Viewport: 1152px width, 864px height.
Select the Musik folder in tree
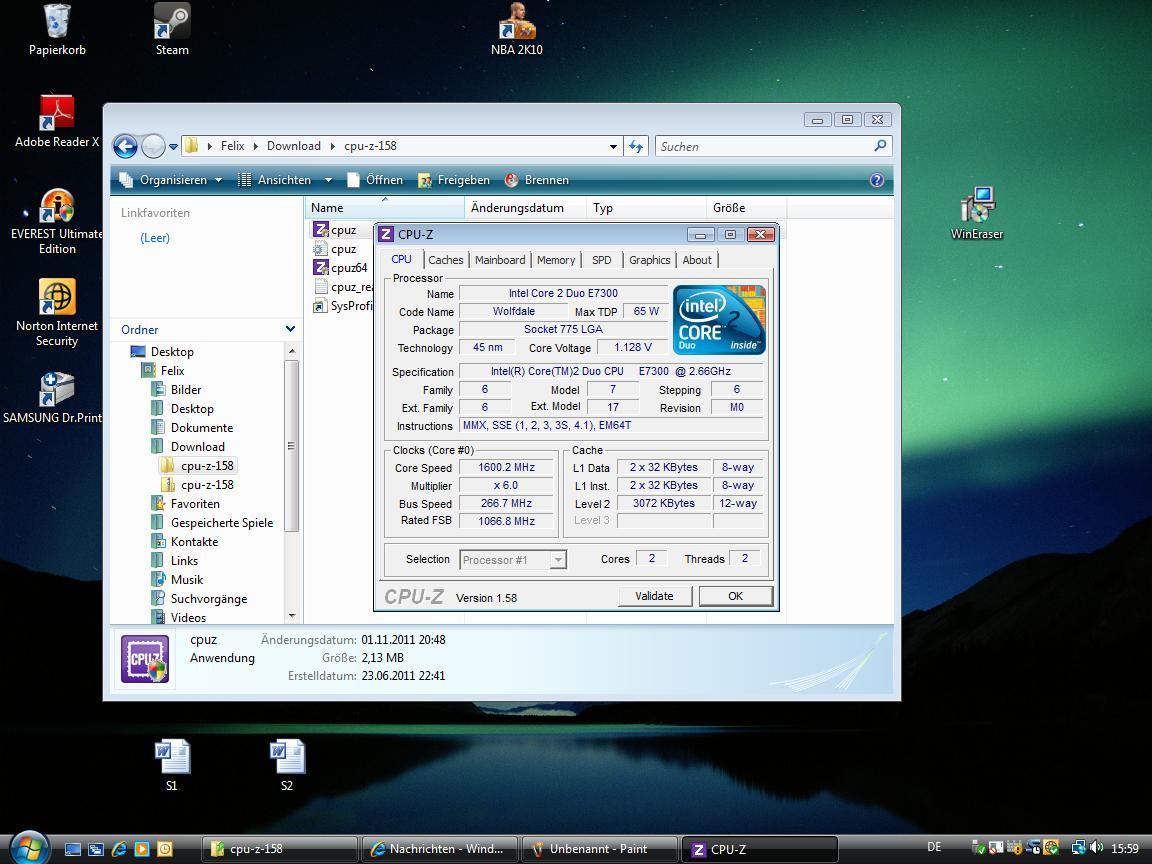pyautogui.click(x=178, y=580)
